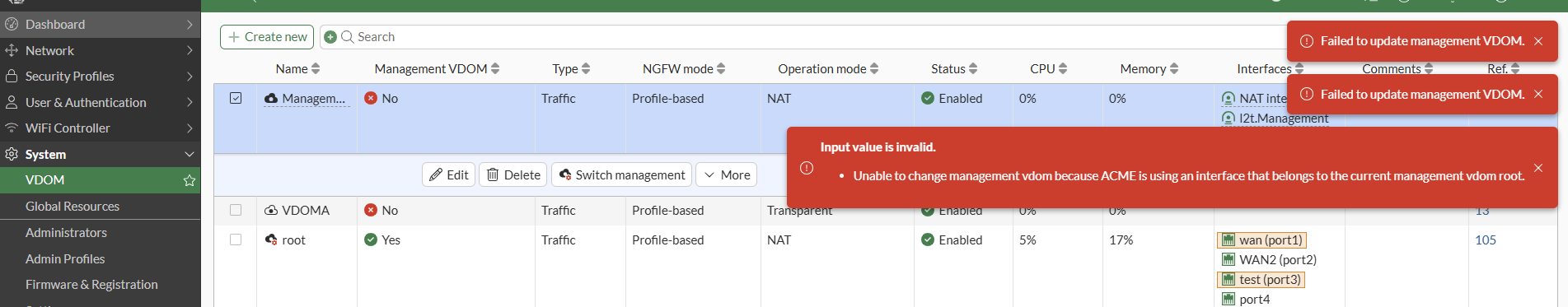This screenshot has height=307, width=1568.
Task: Click the Security Profiles lock icon
Action: (12, 76)
